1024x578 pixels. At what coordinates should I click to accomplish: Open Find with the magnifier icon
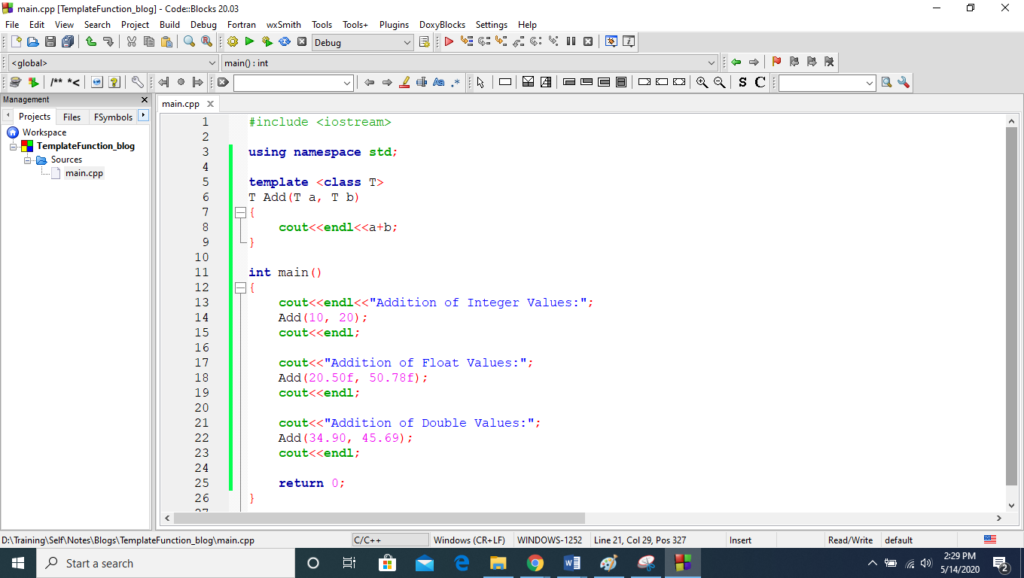(188, 41)
